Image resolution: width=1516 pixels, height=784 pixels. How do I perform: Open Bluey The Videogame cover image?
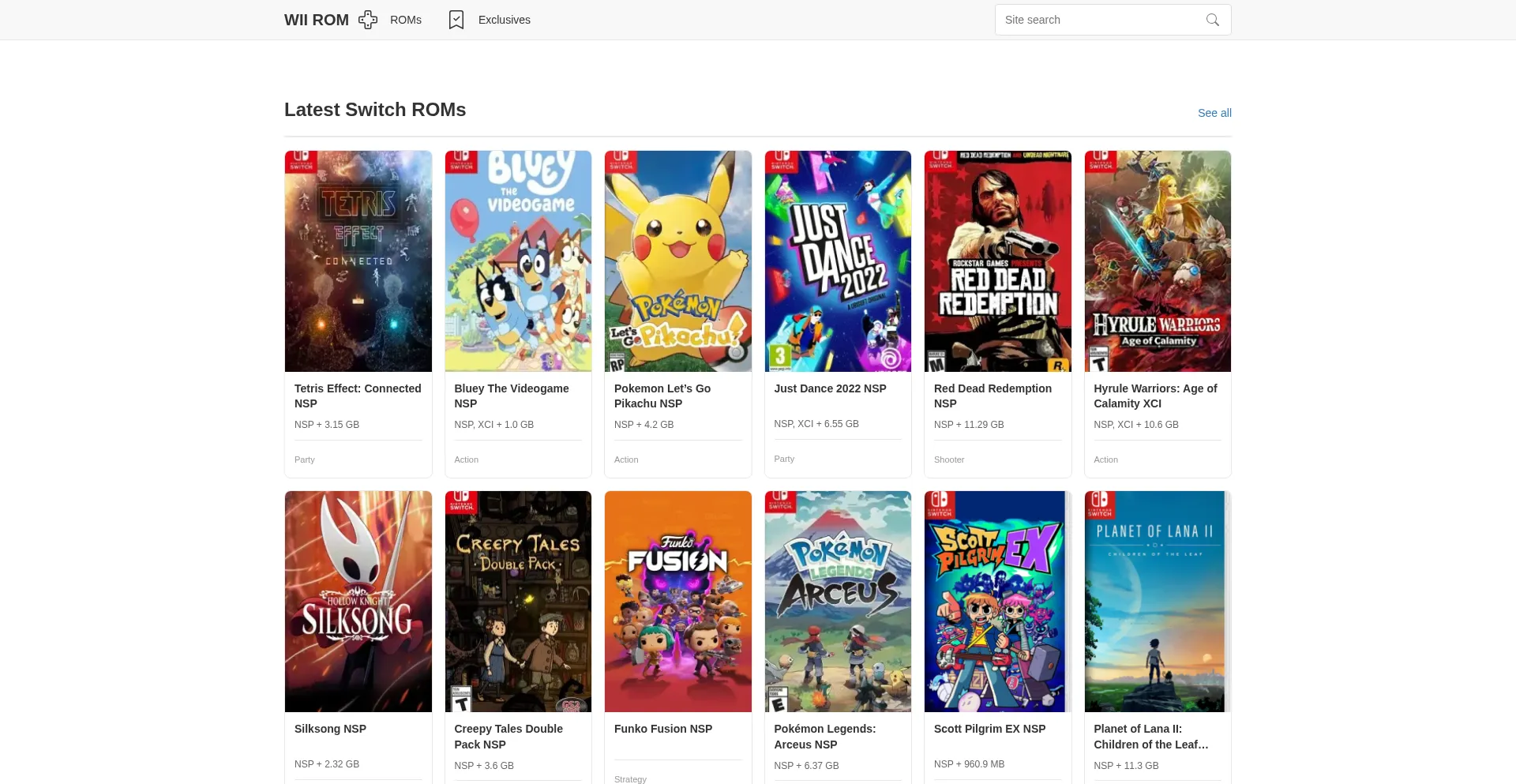click(518, 261)
